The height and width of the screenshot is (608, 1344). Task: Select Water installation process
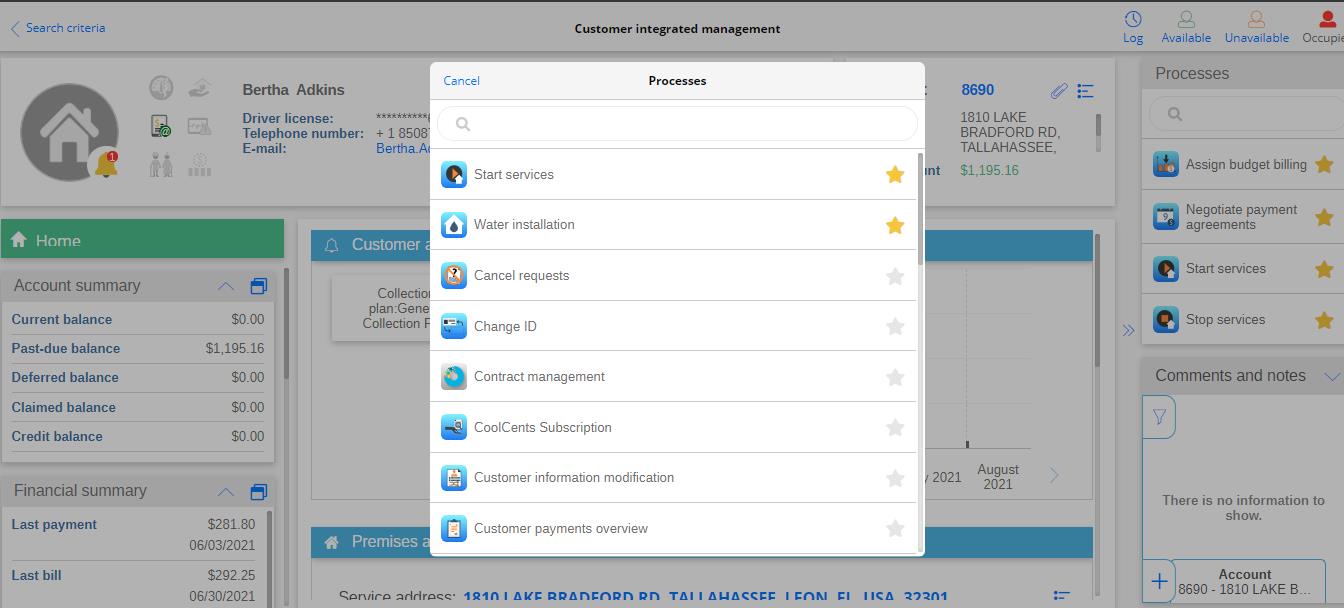point(673,225)
